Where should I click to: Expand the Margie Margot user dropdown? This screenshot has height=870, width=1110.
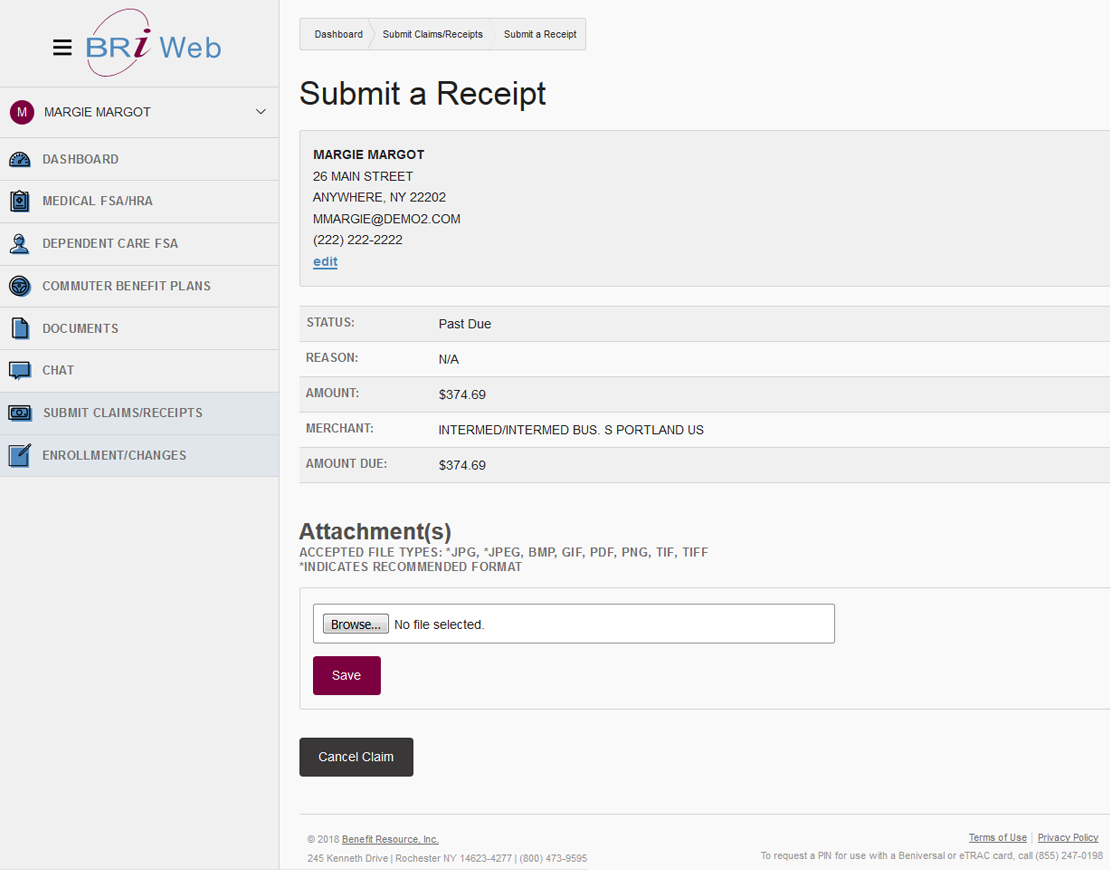click(x=260, y=112)
